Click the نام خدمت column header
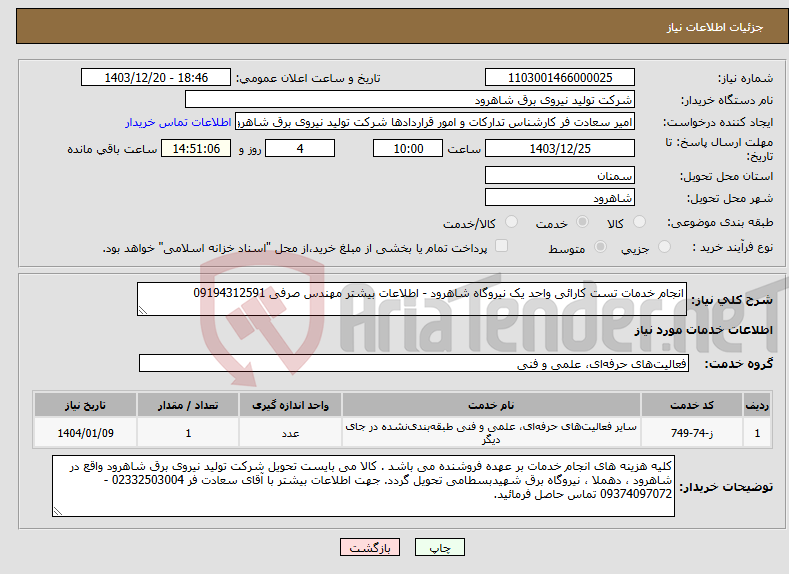The image size is (789, 574). pyautogui.click(x=491, y=405)
